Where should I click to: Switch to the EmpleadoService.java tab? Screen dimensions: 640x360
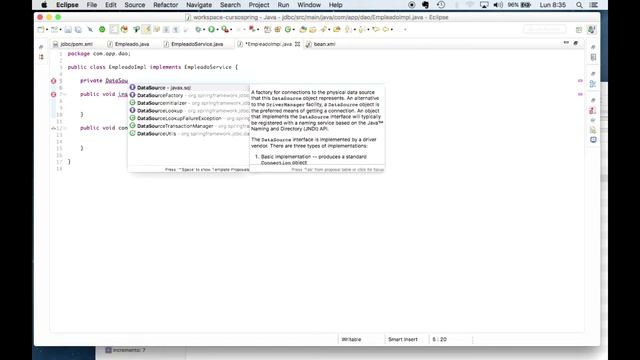[x=193, y=44]
